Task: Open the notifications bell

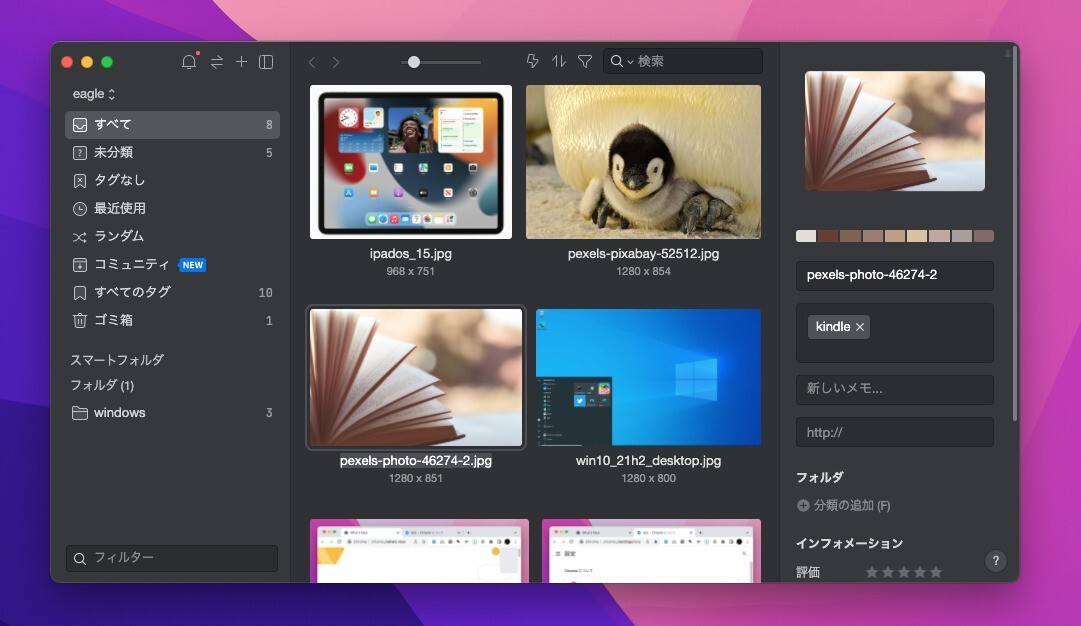Action: 189,62
